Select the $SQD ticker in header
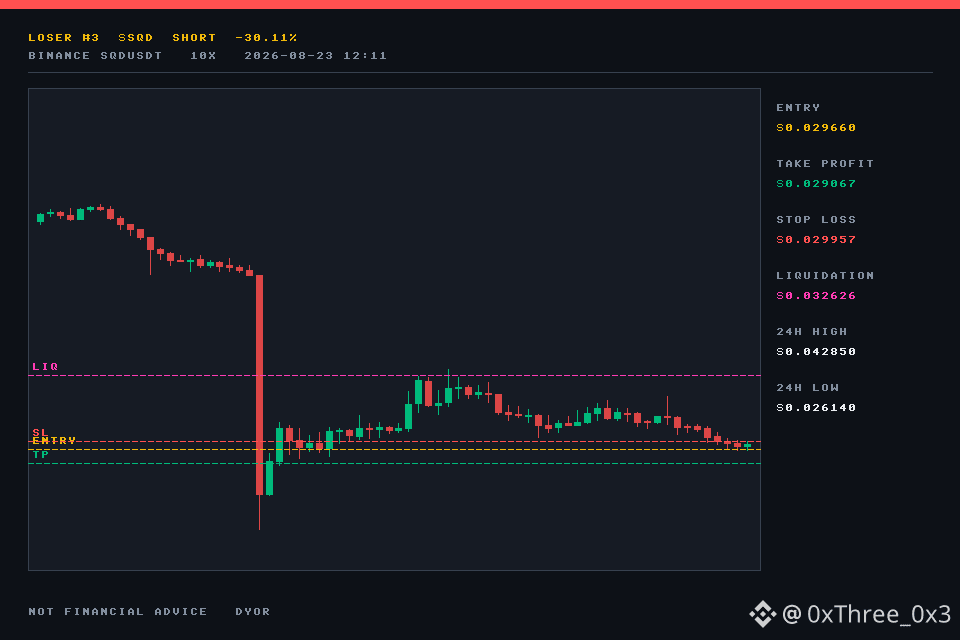 (136, 37)
